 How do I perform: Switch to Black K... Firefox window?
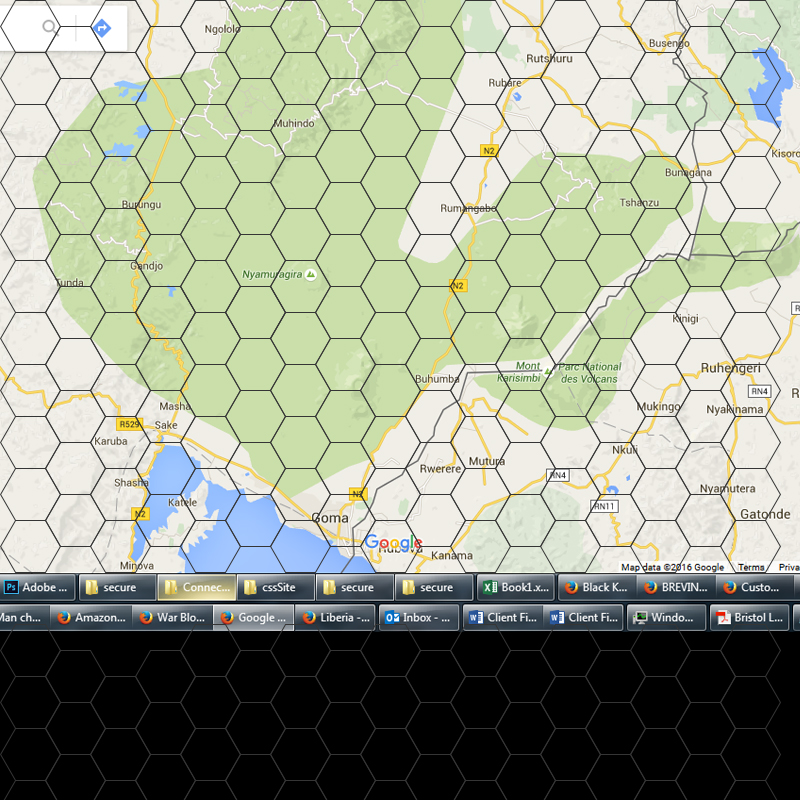tap(596, 587)
